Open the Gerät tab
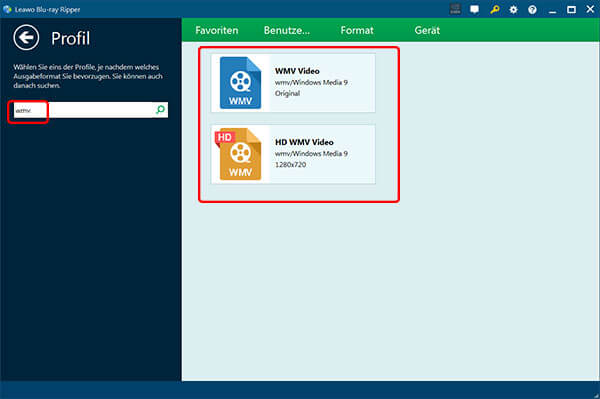 [427, 30]
